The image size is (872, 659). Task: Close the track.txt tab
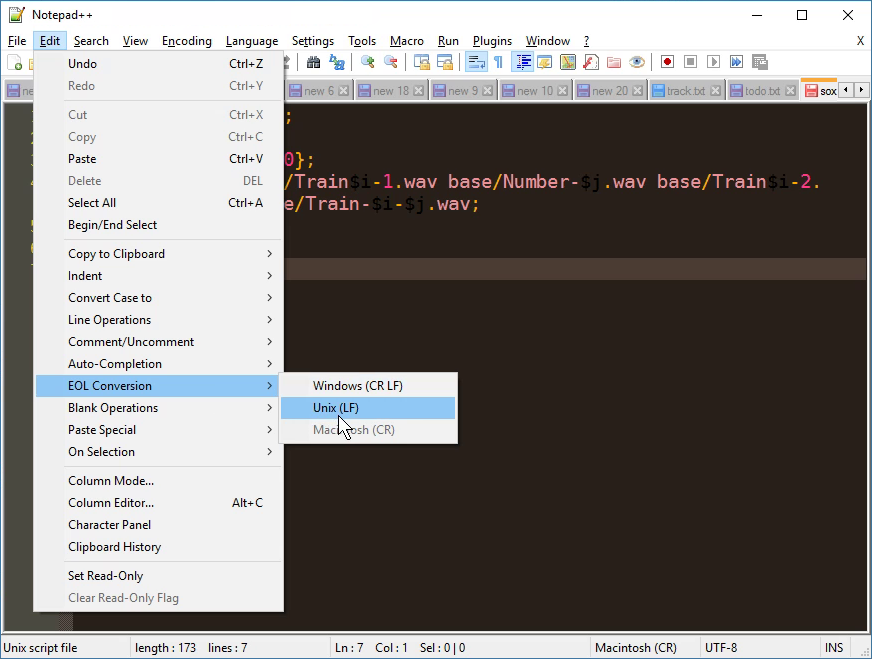(716, 91)
